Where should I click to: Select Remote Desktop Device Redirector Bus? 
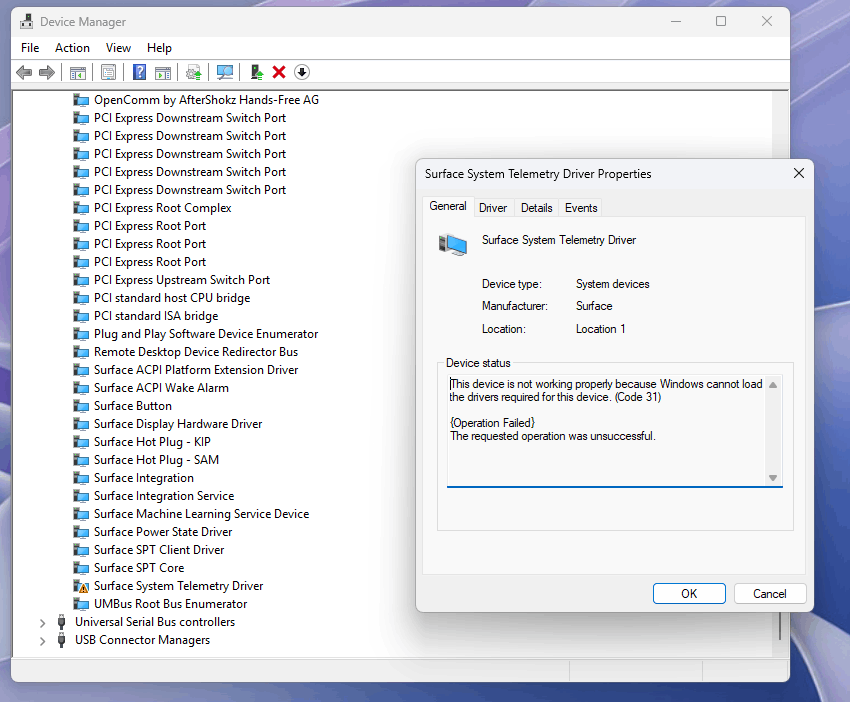[196, 352]
